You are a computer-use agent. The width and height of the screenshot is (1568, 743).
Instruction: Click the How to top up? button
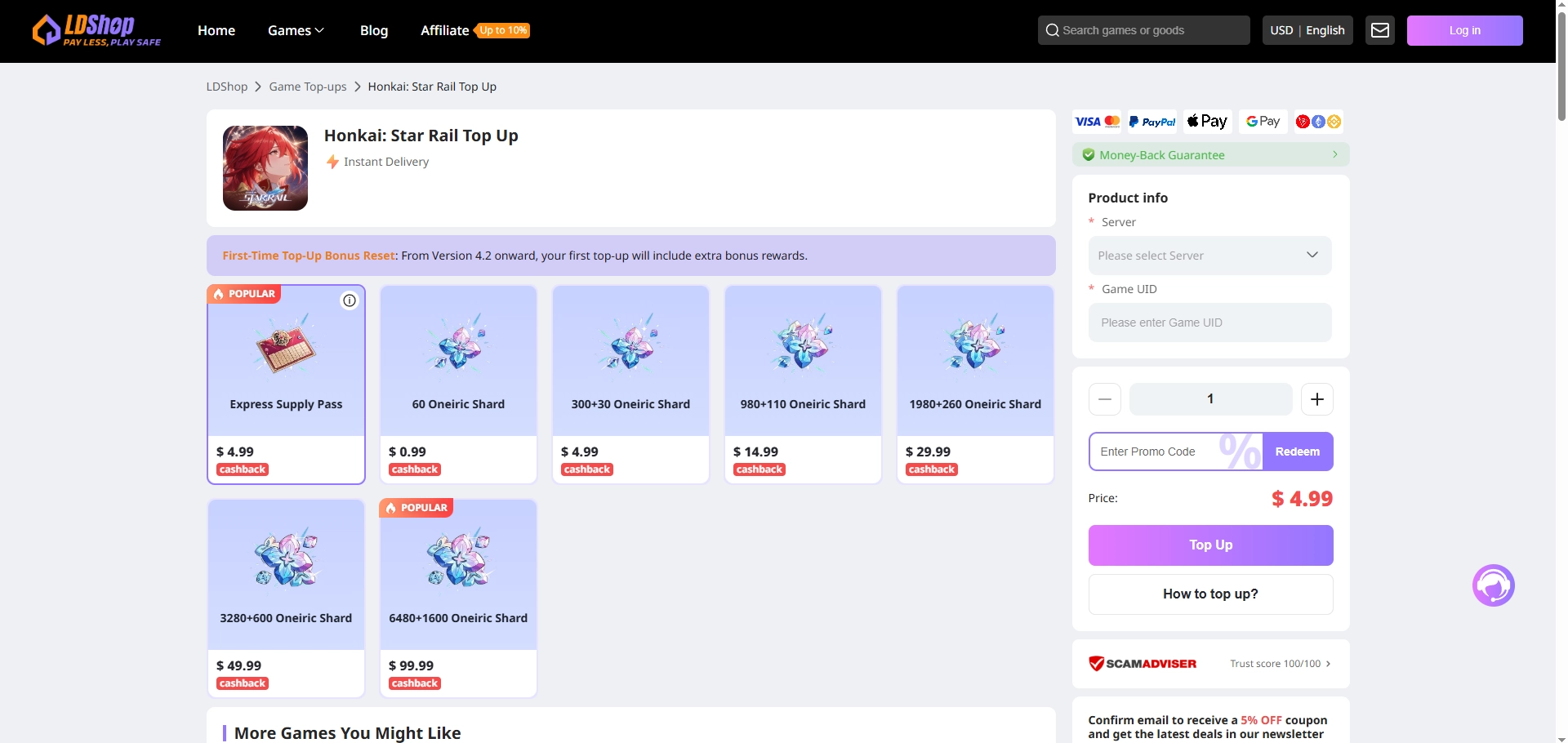(1211, 594)
